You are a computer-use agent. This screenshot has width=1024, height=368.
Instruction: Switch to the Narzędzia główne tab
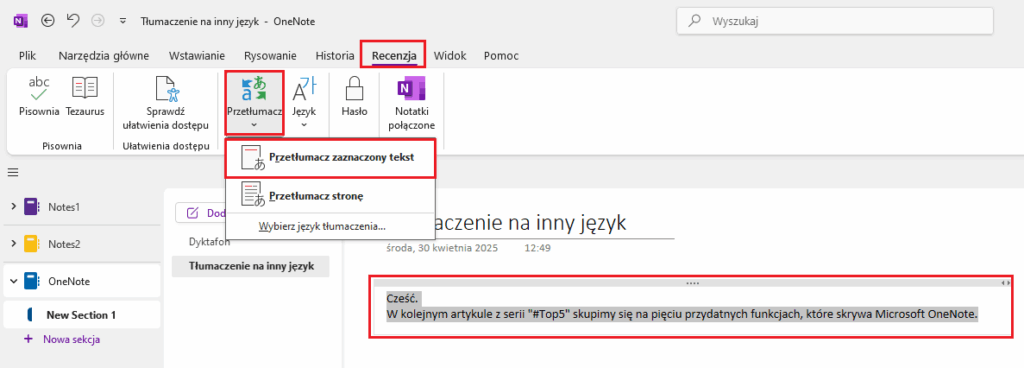tap(104, 55)
